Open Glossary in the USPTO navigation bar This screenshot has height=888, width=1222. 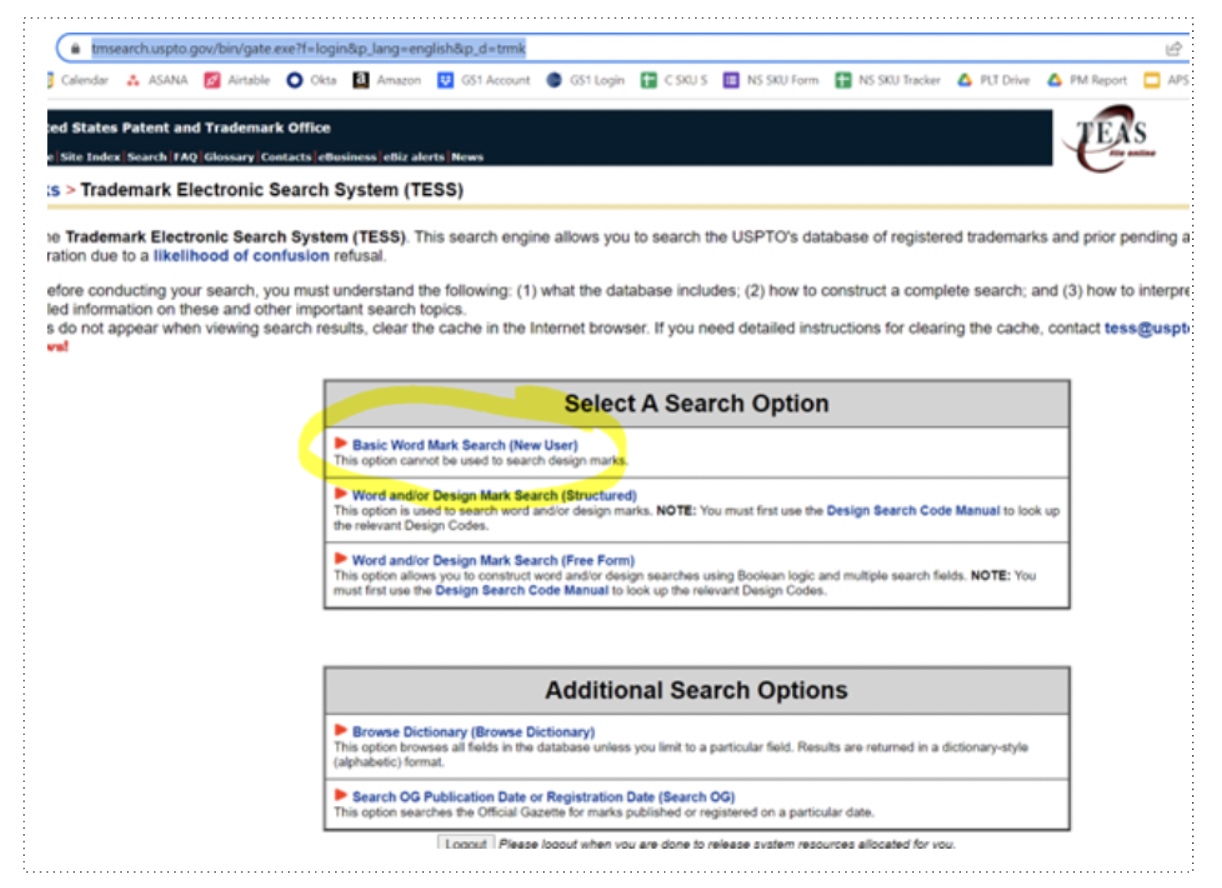pyautogui.click(x=229, y=157)
